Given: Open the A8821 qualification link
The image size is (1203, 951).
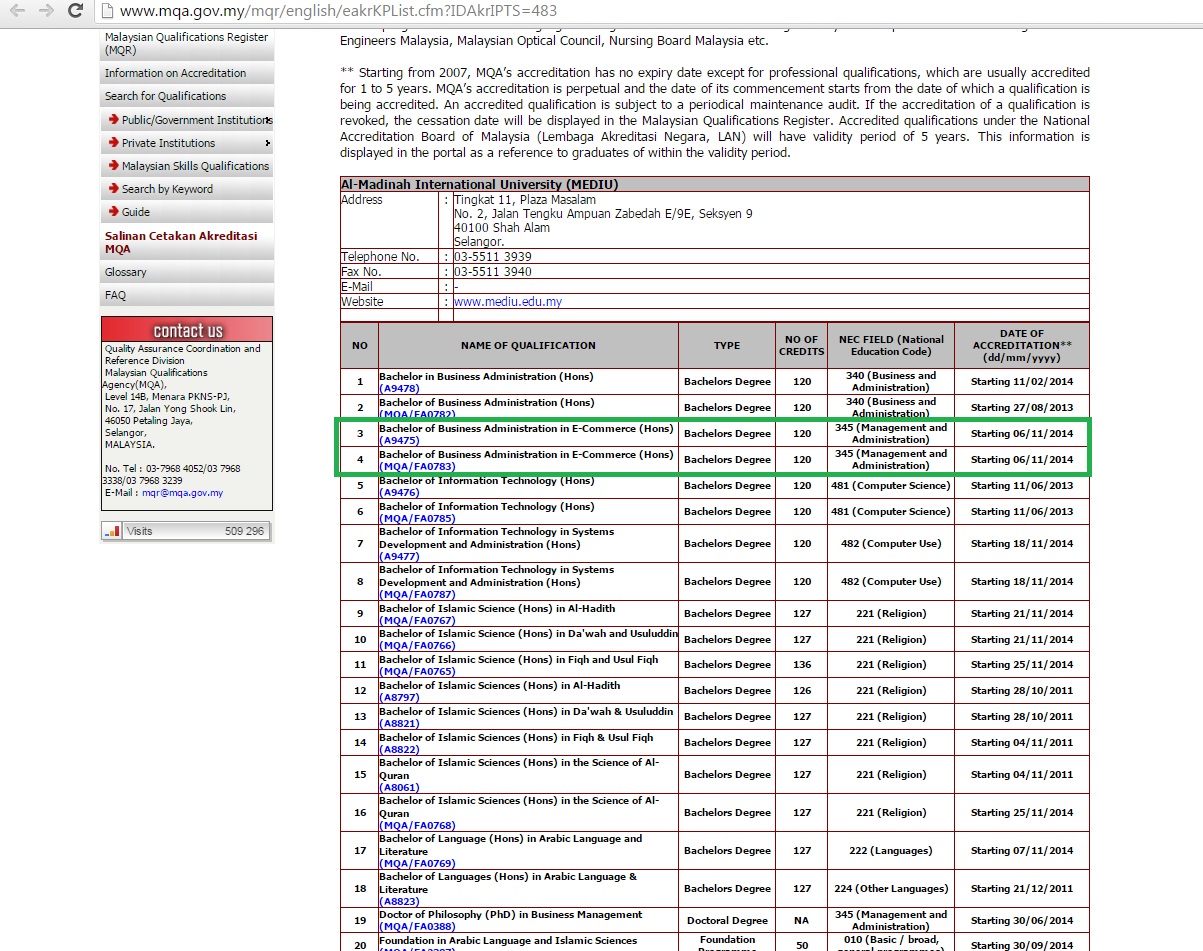Looking at the screenshot, I should pyautogui.click(x=399, y=723).
